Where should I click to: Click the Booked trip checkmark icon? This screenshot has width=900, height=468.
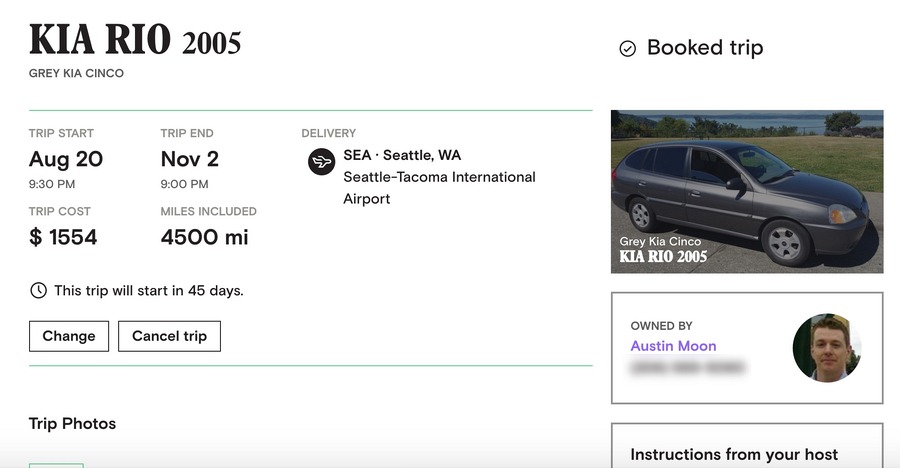coord(627,49)
